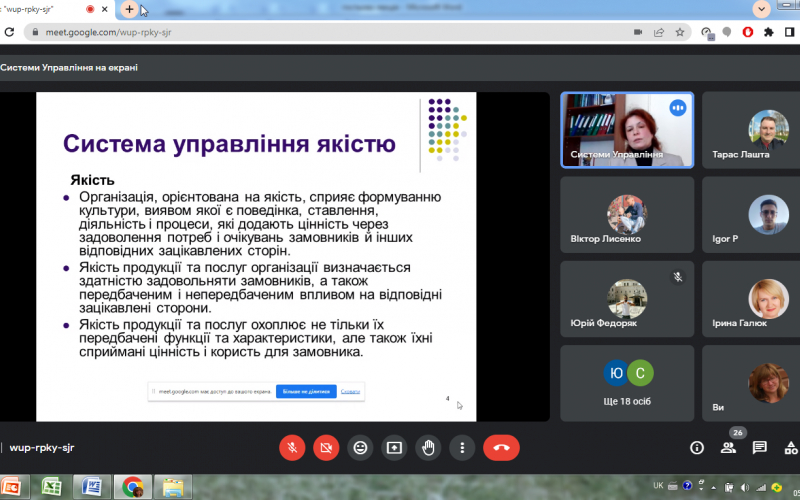Select Віктор Лисенко participant tile
The image size is (800, 500).
click(627, 215)
